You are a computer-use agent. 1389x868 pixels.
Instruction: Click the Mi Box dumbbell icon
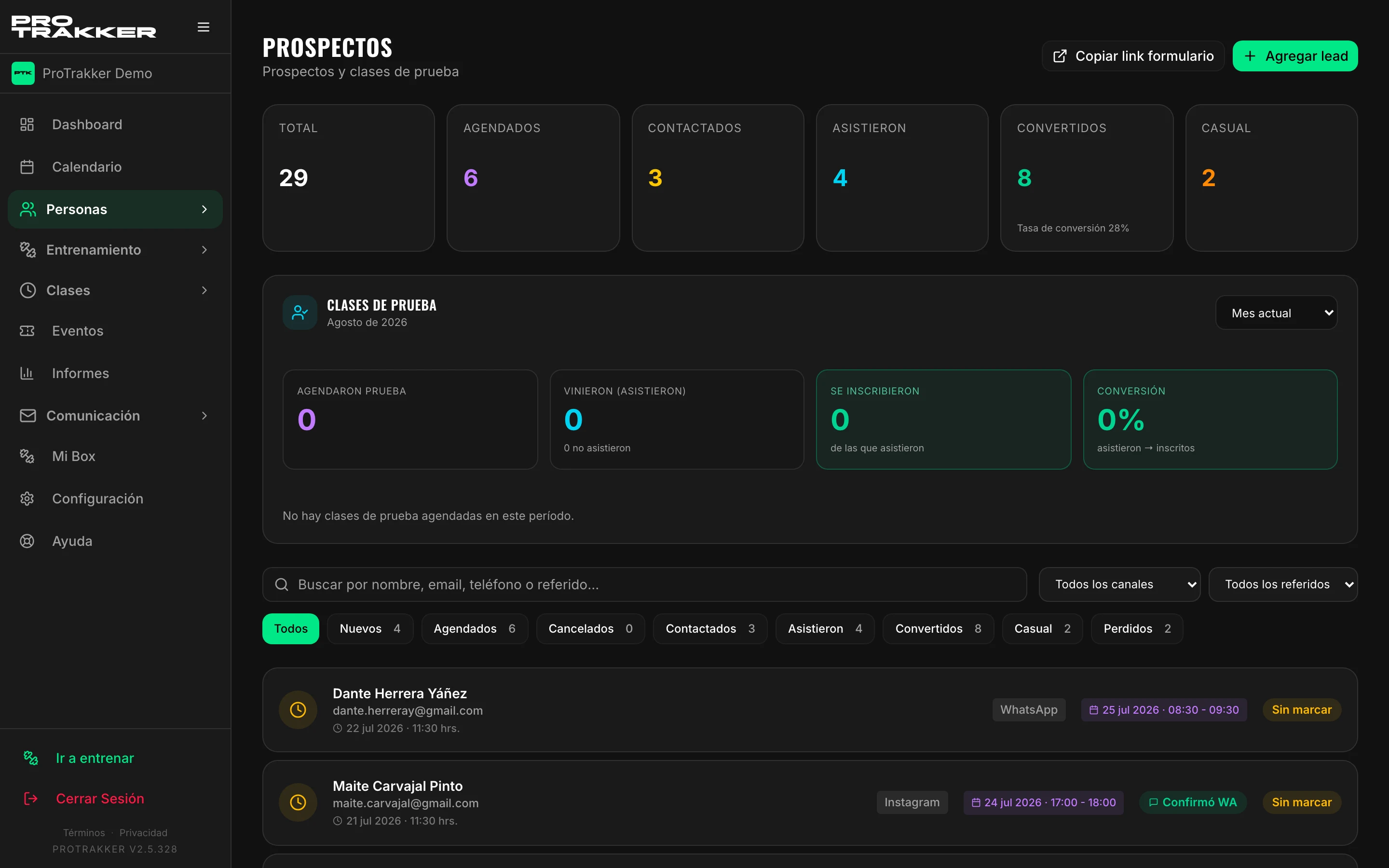[x=27, y=456]
